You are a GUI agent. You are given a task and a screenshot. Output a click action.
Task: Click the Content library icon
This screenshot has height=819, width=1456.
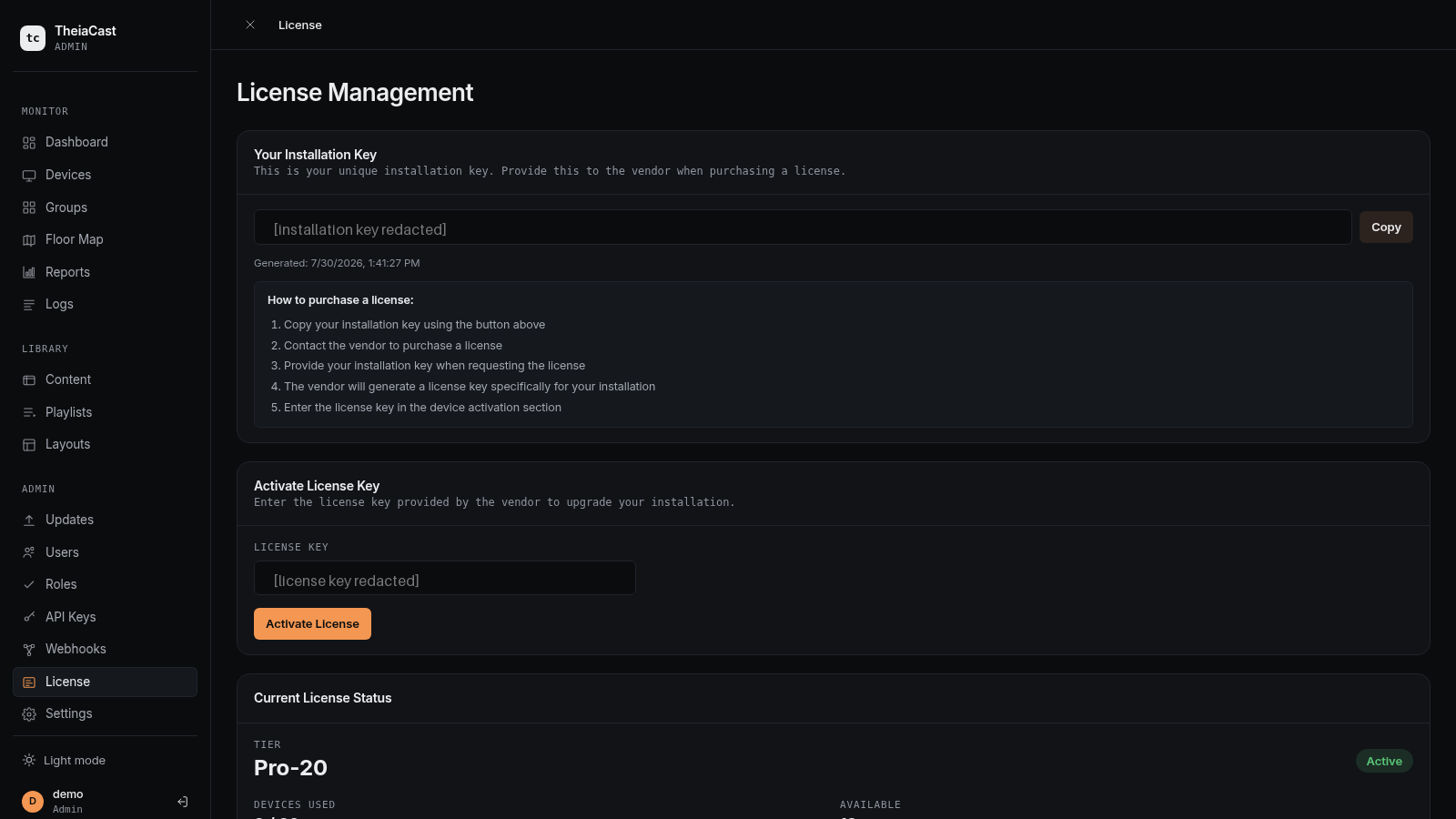pos(29,380)
